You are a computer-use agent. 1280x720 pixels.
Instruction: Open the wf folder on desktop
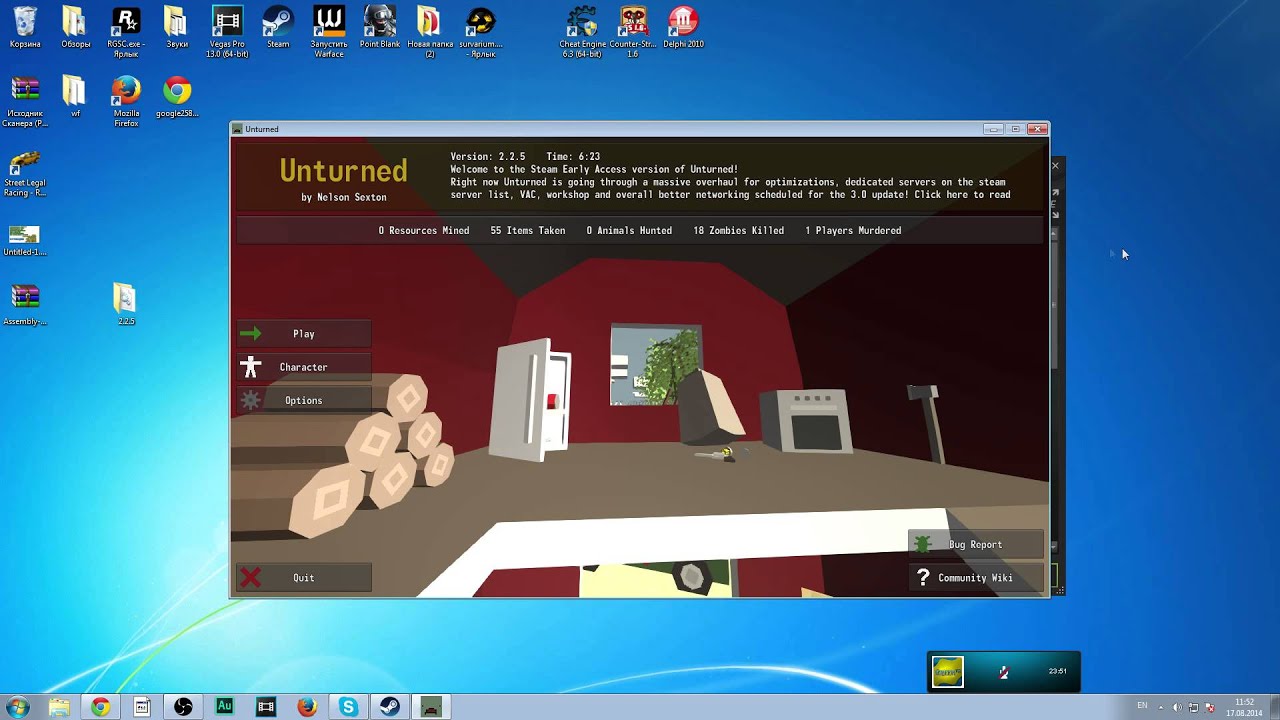[75, 98]
